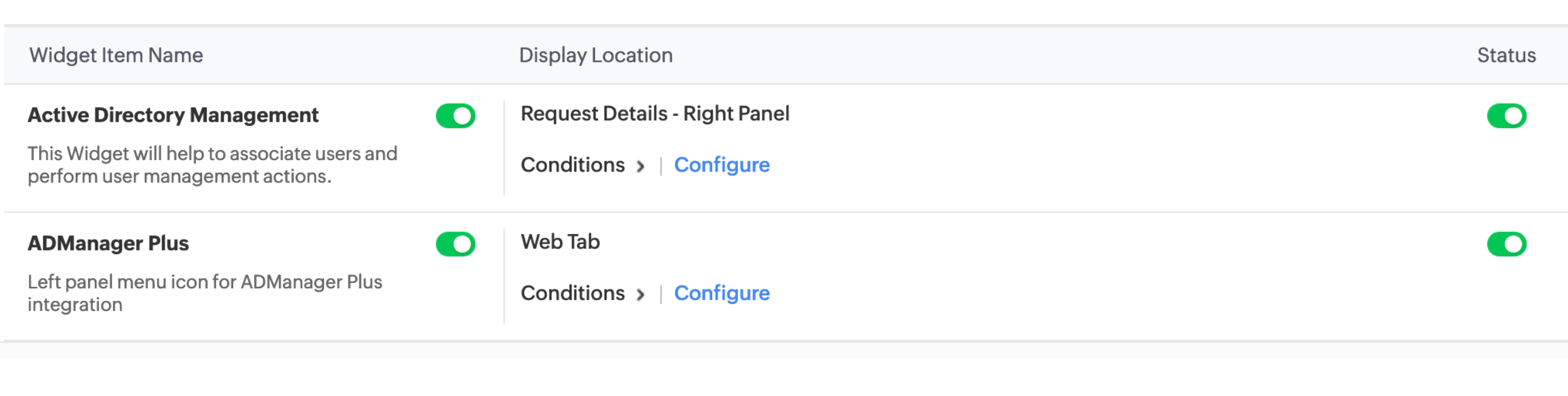The image size is (1568, 396).
Task: Click the Status column header
Action: pos(1506,55)
